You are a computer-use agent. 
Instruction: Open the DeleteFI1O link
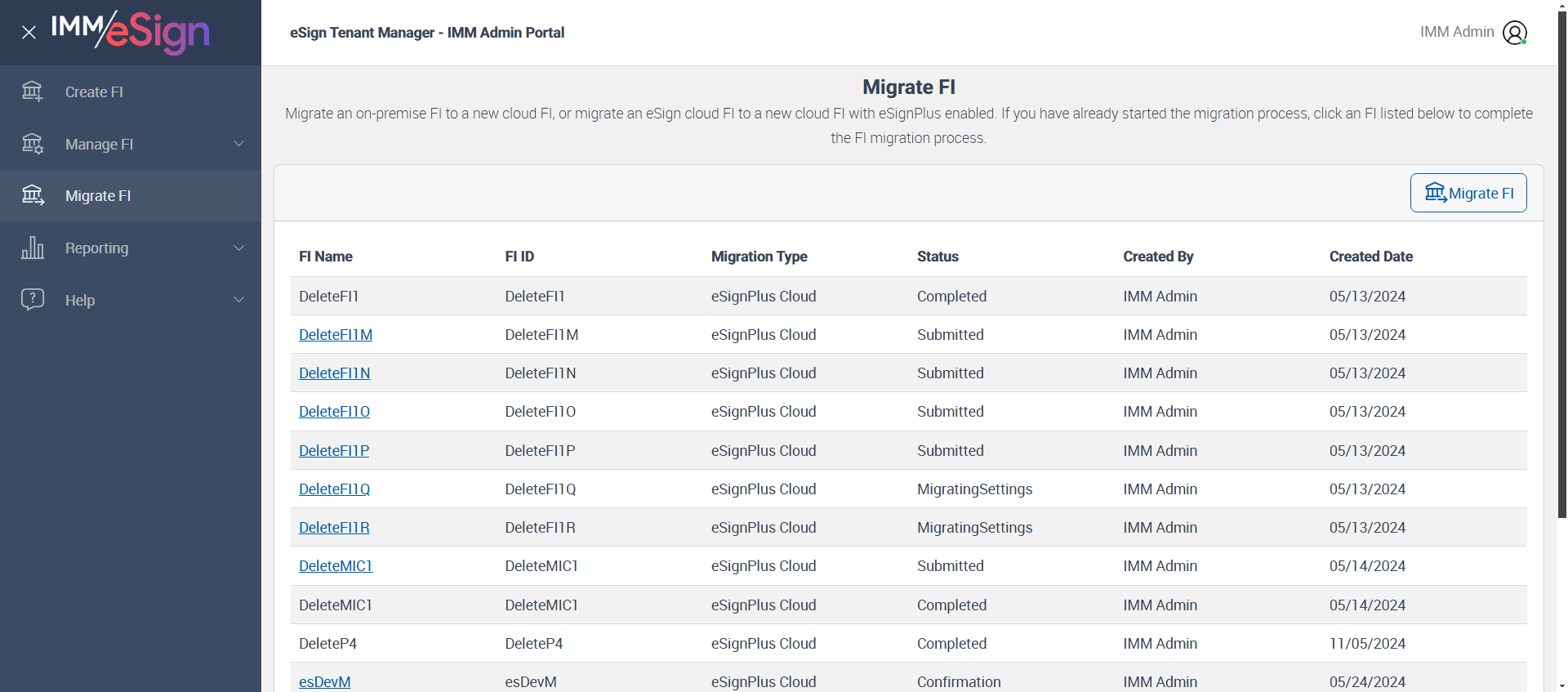coord(334,412)
